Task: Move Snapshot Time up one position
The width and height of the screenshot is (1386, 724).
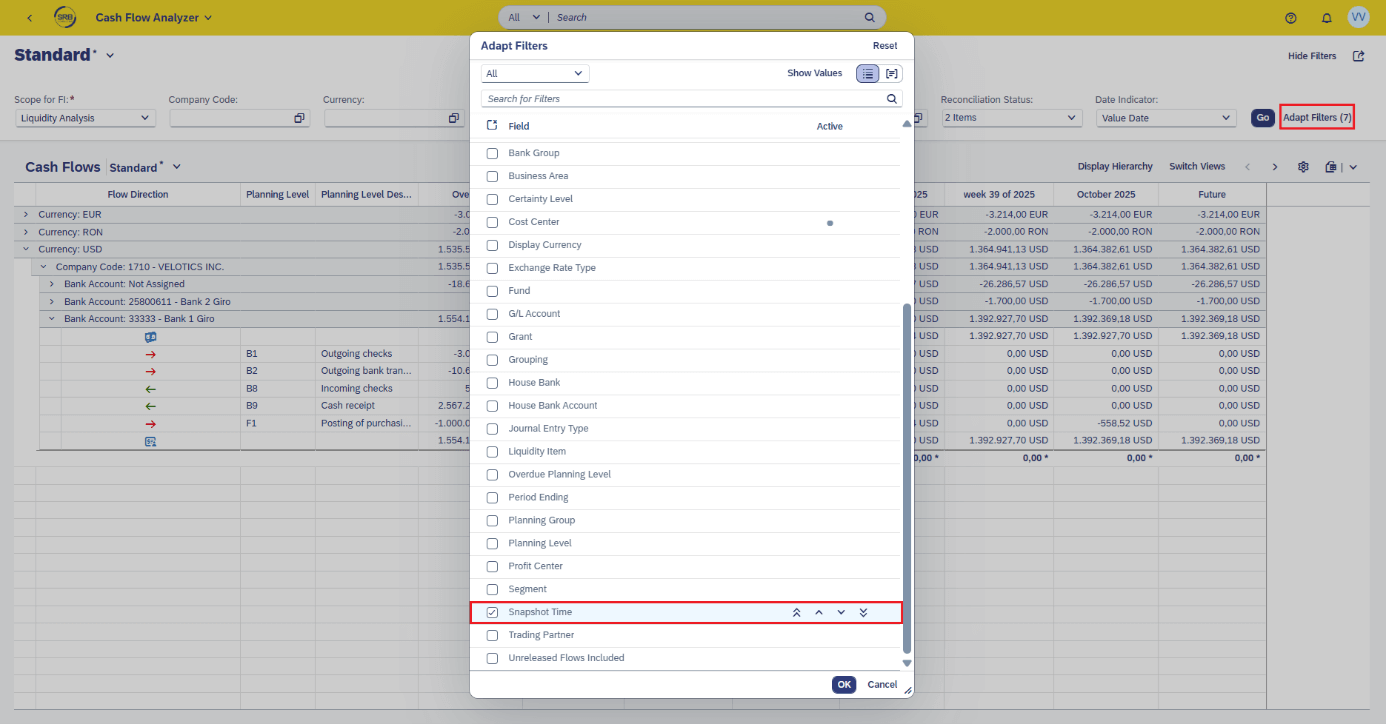Action: coord(818,613)
